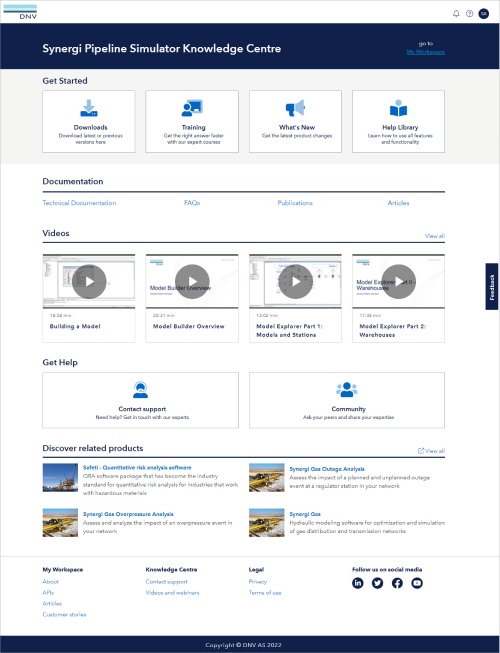Open the LinkedIn social icon
Viewport: 500px width, 653px height.
pos(358,583)
